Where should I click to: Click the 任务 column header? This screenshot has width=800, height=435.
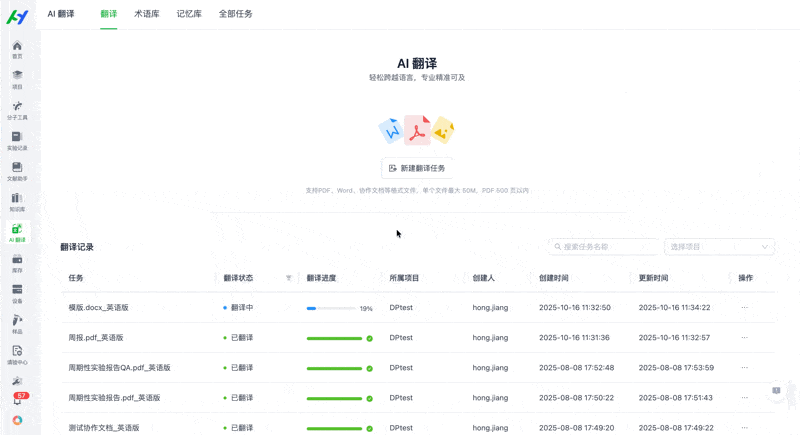click(x=76, y=278)
